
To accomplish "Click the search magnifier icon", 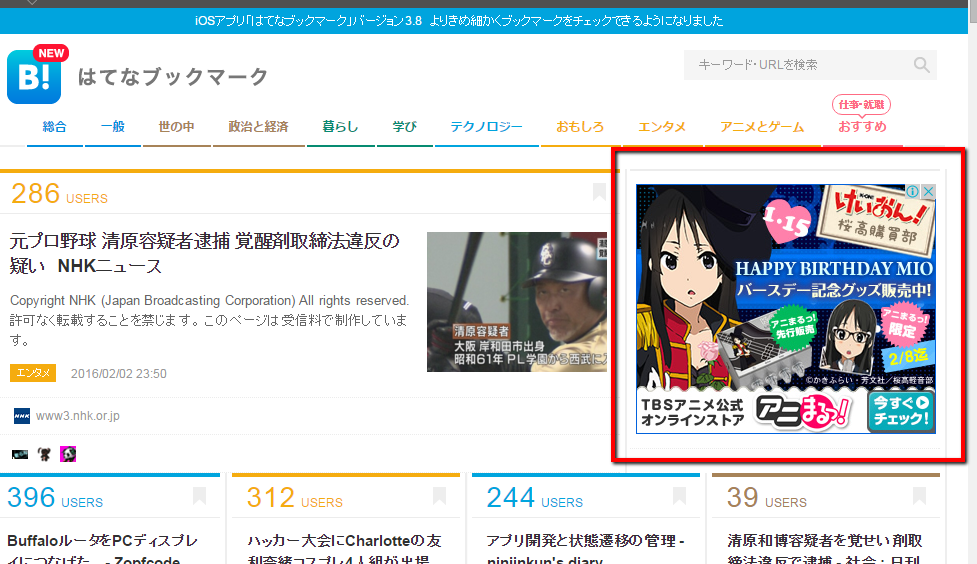I will pyautogui.click(x=922, y=65).
